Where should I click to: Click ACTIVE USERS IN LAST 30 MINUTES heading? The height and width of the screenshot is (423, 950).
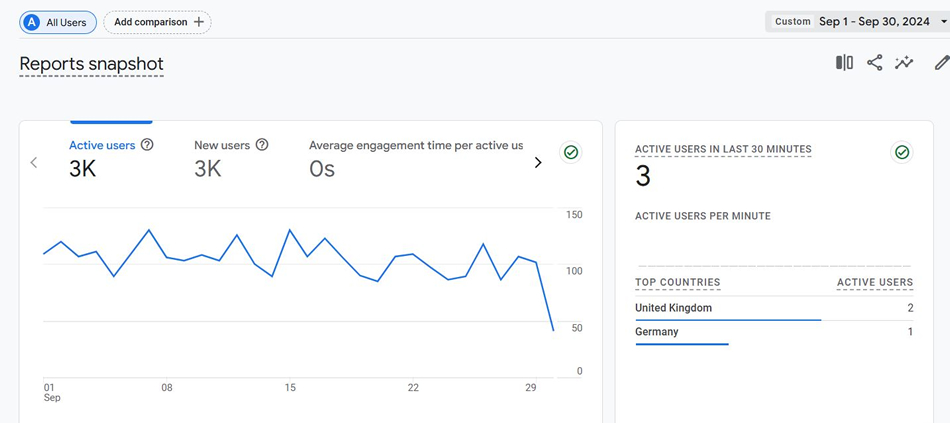[723, 149]
